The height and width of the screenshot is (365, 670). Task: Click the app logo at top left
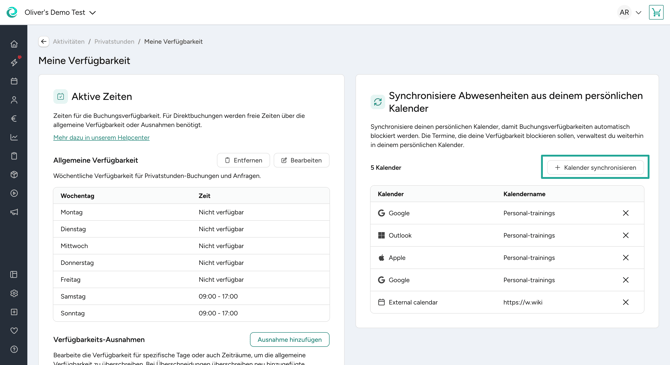[x=12, y=12]
